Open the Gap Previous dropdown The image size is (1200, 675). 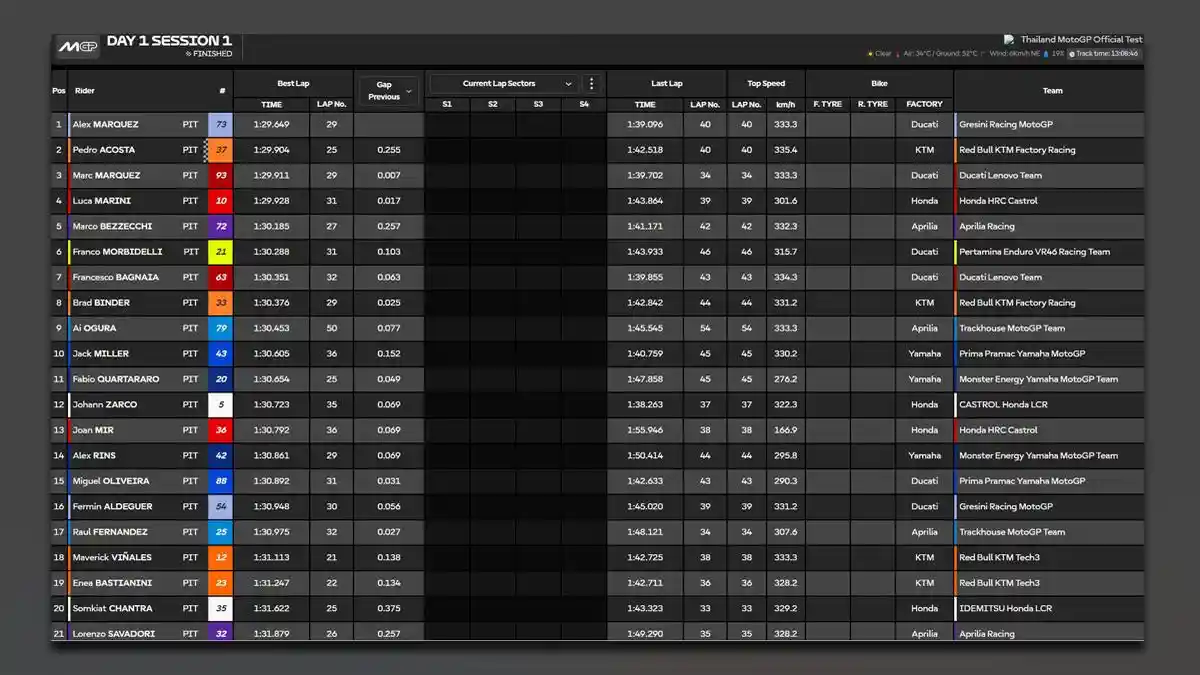[389, 91]
